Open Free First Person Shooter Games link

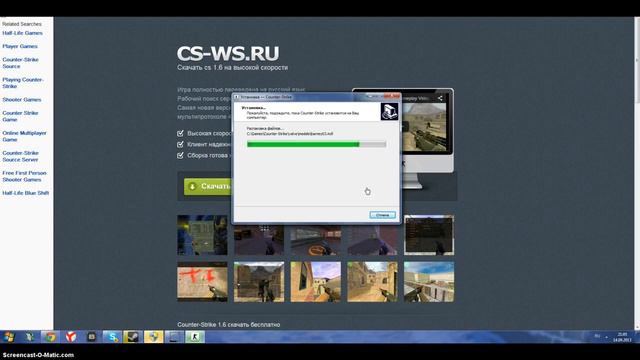point(24,176)
